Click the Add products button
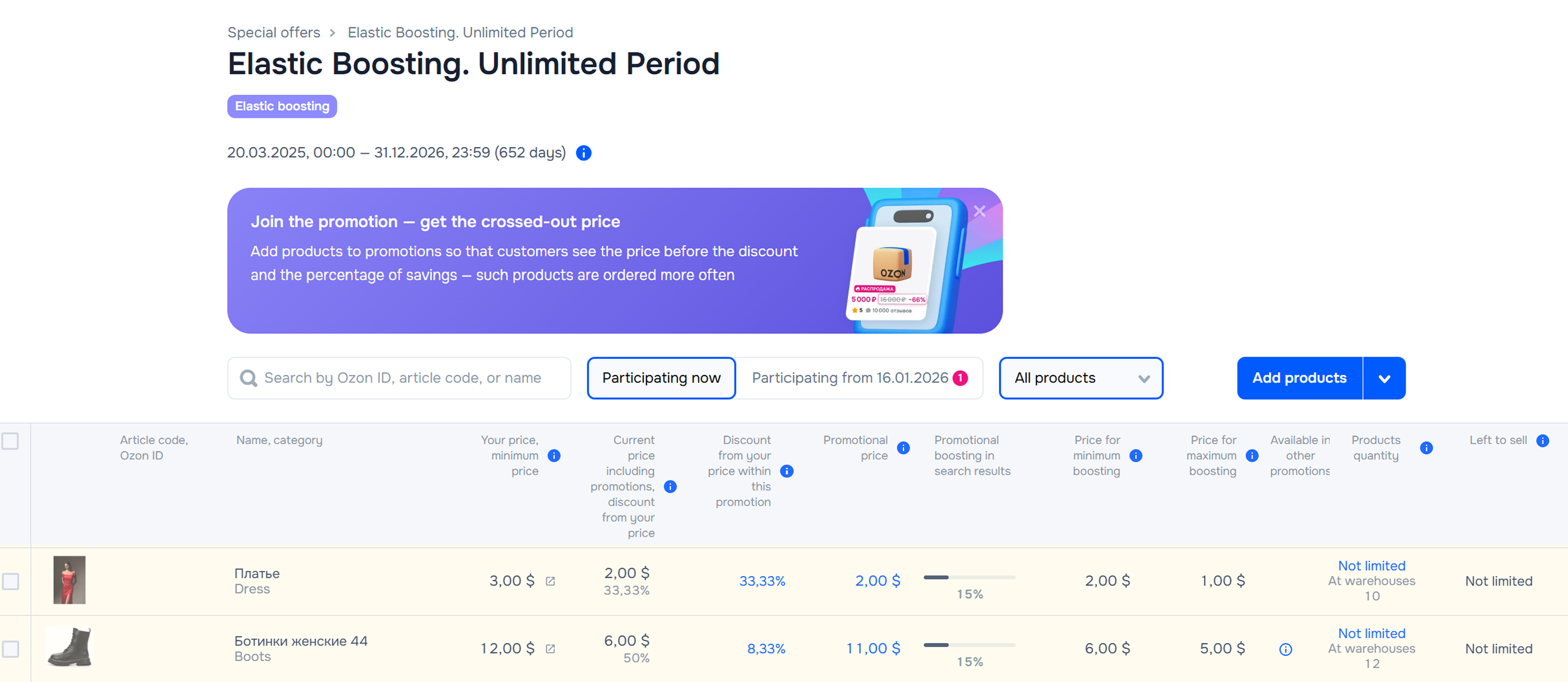The image size is (1568, 682). click(x=1299, y=378)
